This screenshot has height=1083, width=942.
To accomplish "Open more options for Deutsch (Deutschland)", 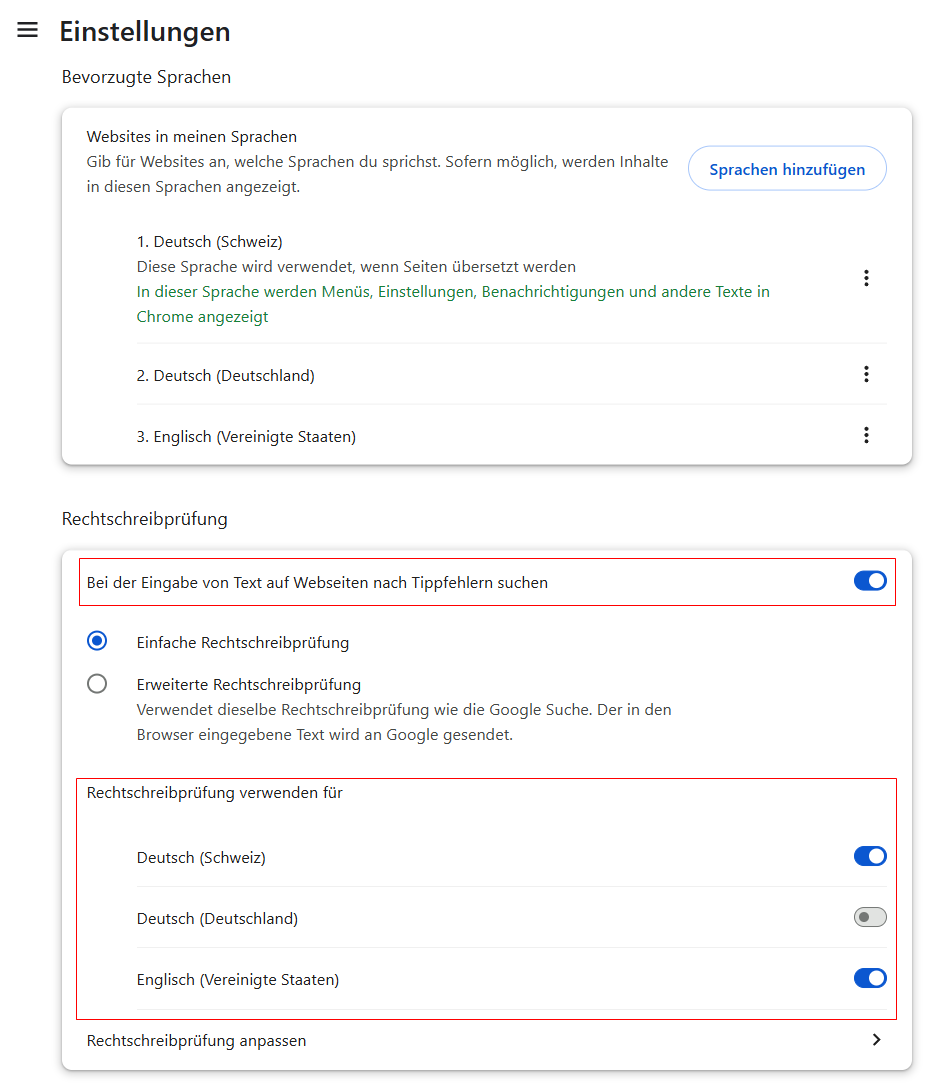I will pyautogui.click(x=866, y=374).
